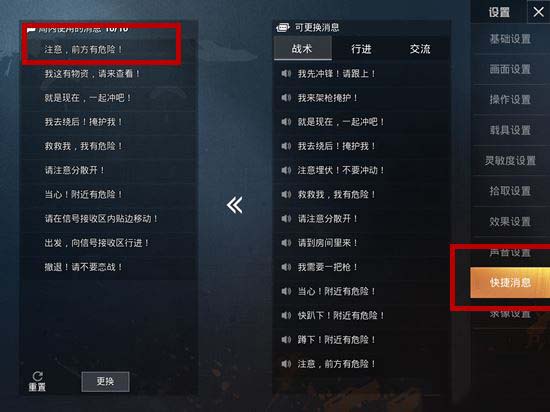Play speaker icon for 蹲下！附近有危险！

click(286, 339)
